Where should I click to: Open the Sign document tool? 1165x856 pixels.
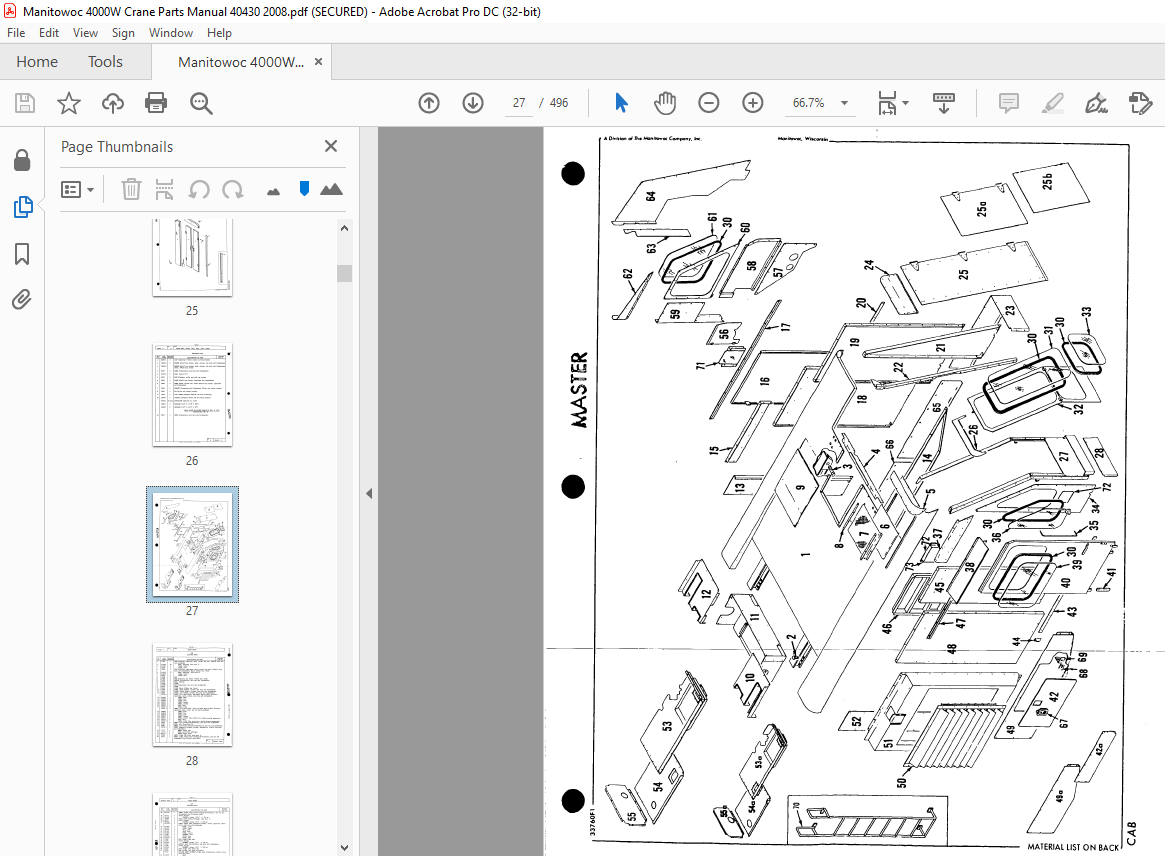click(x=1096, y=103)
